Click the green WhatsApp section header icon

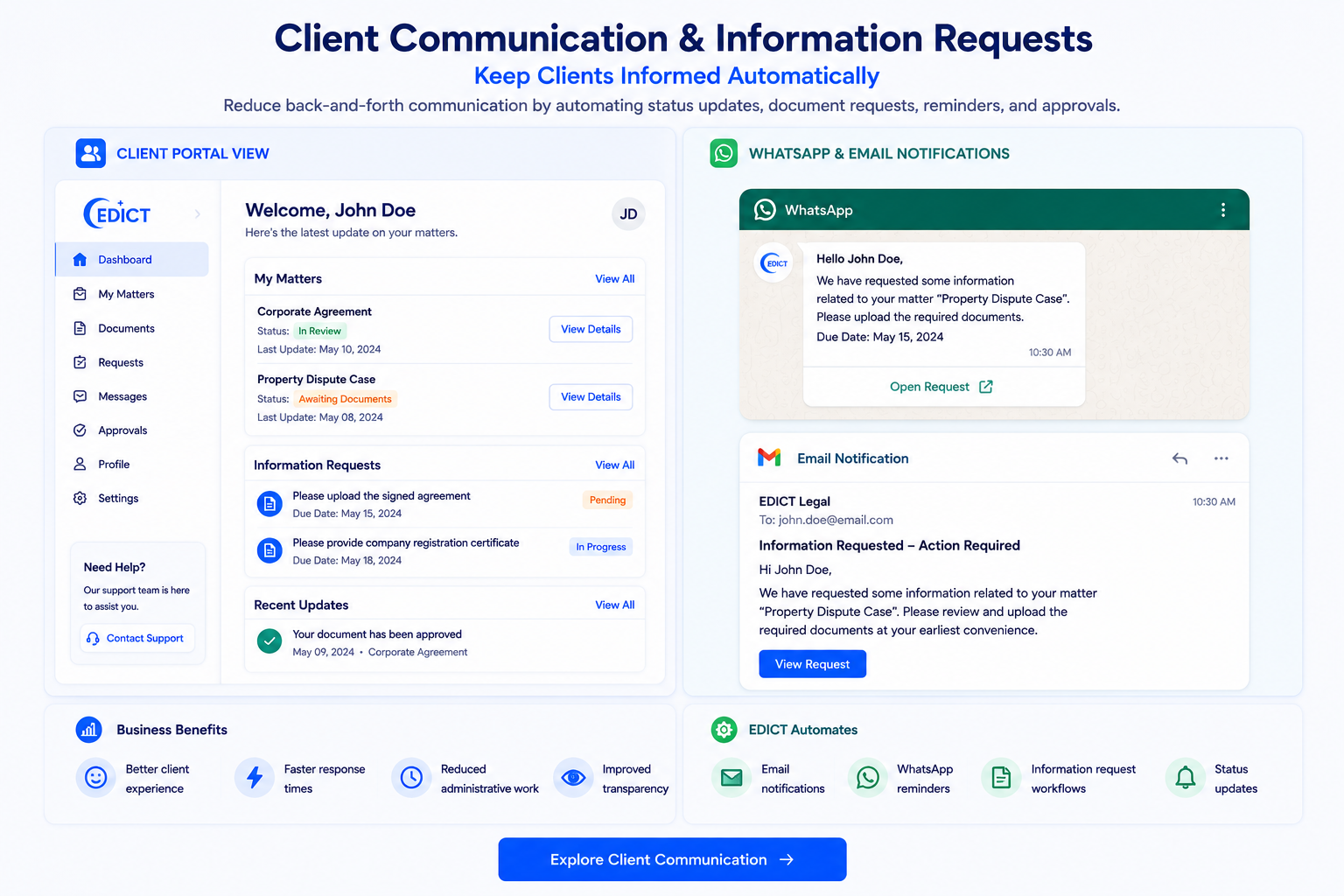coord(724,153)
